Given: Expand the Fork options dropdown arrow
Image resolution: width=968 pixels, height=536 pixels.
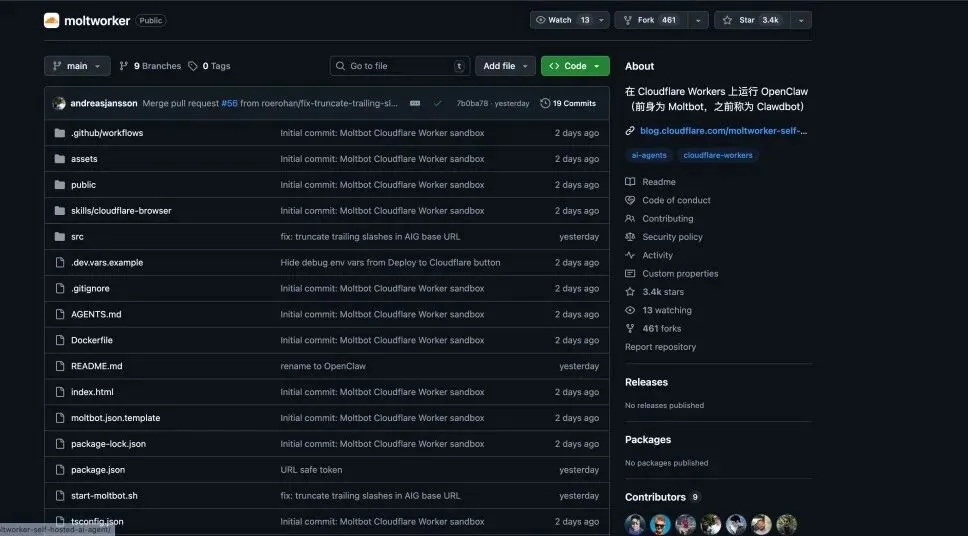Looking at the screenshot, I should click(698, 20).
